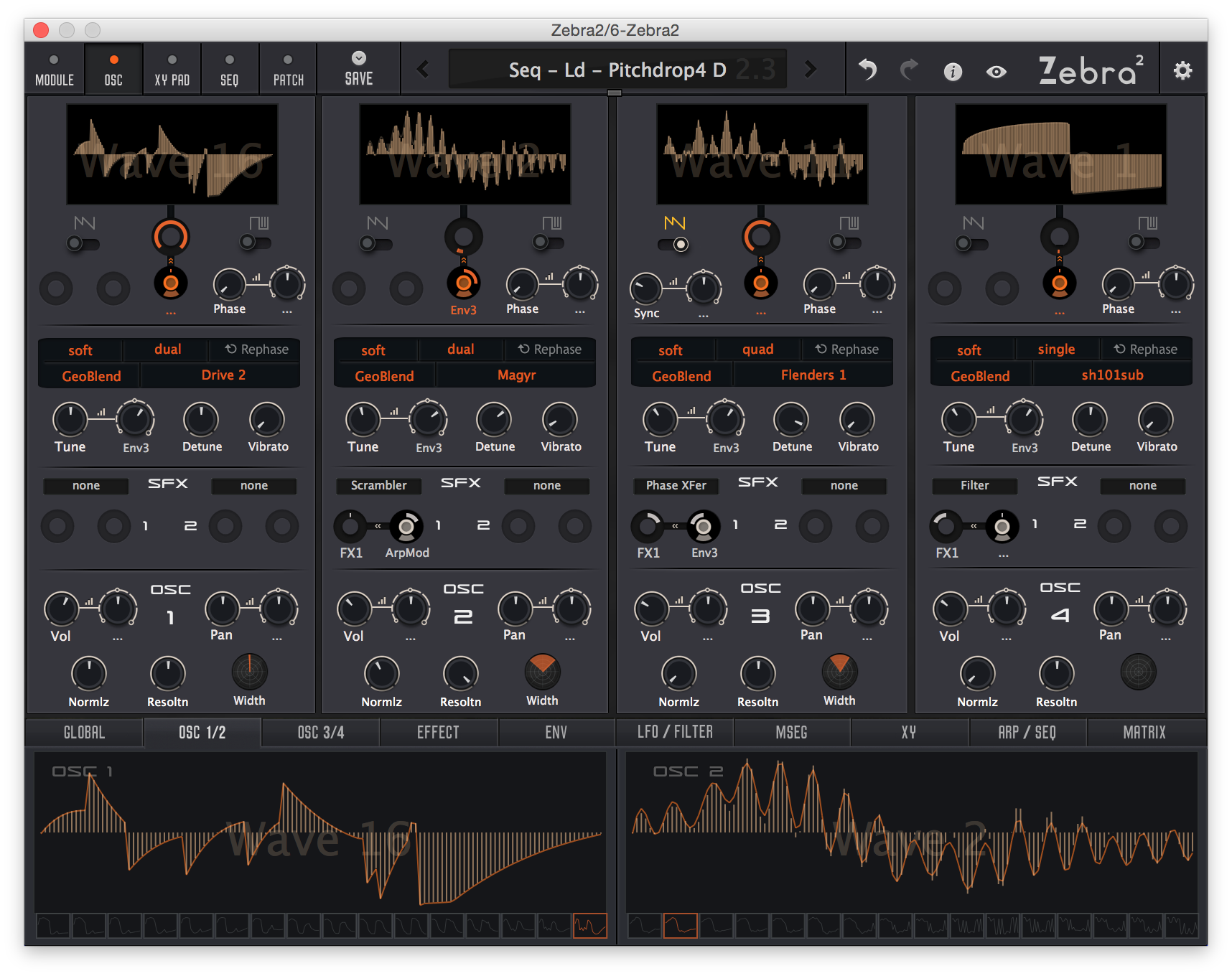Switch to the EFFECT tab
1232x976 pixels.
(438, 733)
